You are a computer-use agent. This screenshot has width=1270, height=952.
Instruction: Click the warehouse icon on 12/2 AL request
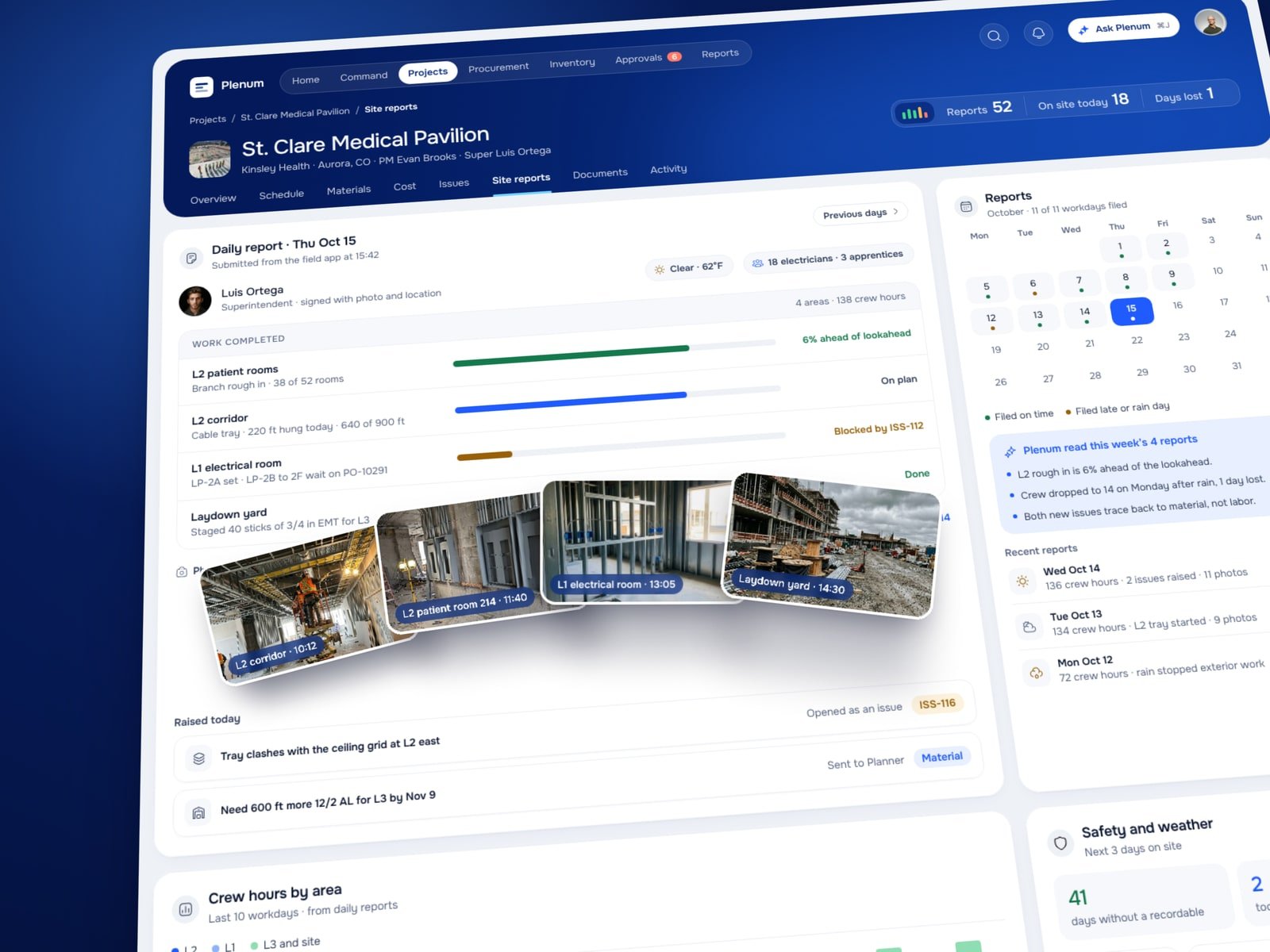(x=198, y=812)
